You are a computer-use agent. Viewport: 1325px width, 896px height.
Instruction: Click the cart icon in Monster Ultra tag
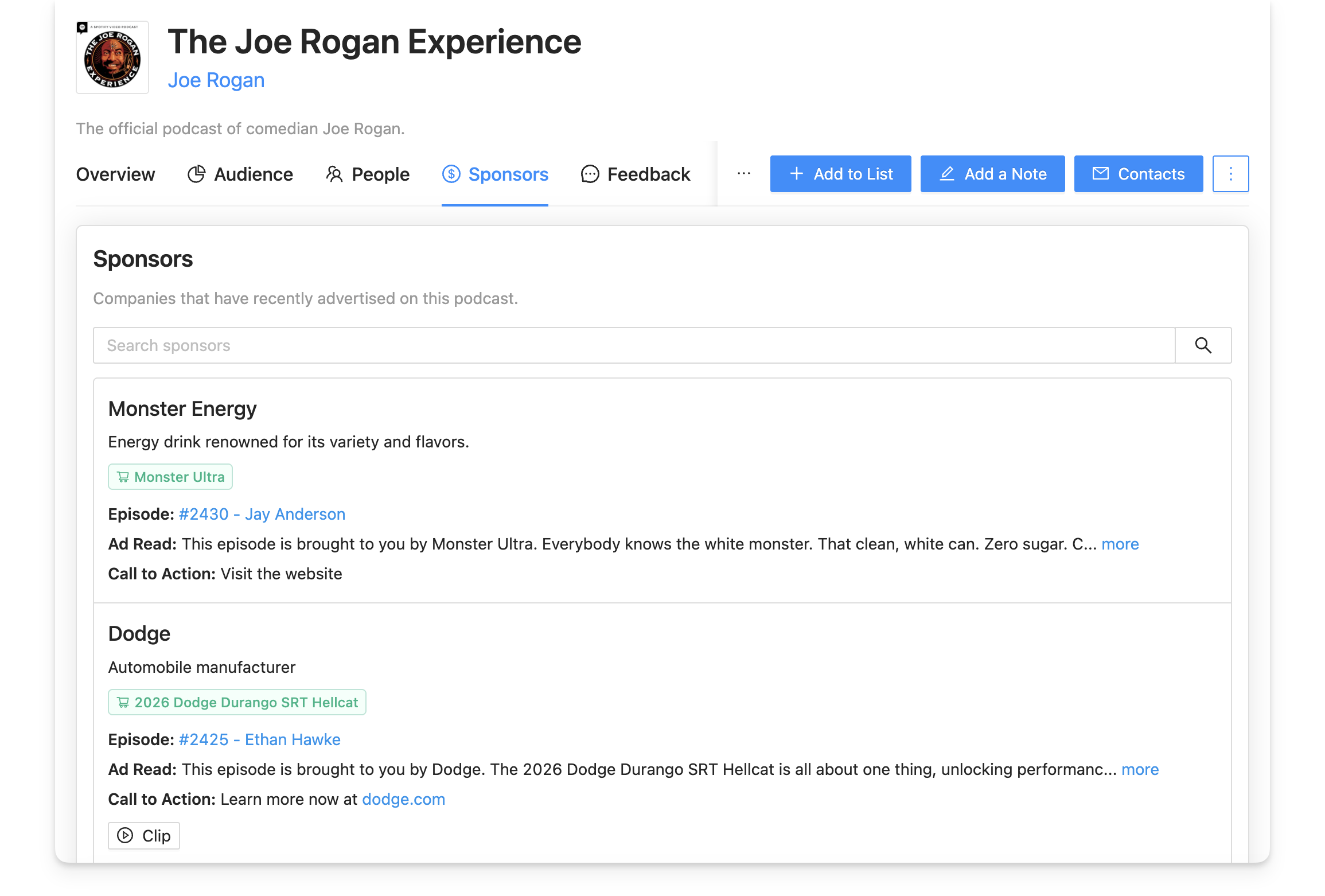(123, 476)
